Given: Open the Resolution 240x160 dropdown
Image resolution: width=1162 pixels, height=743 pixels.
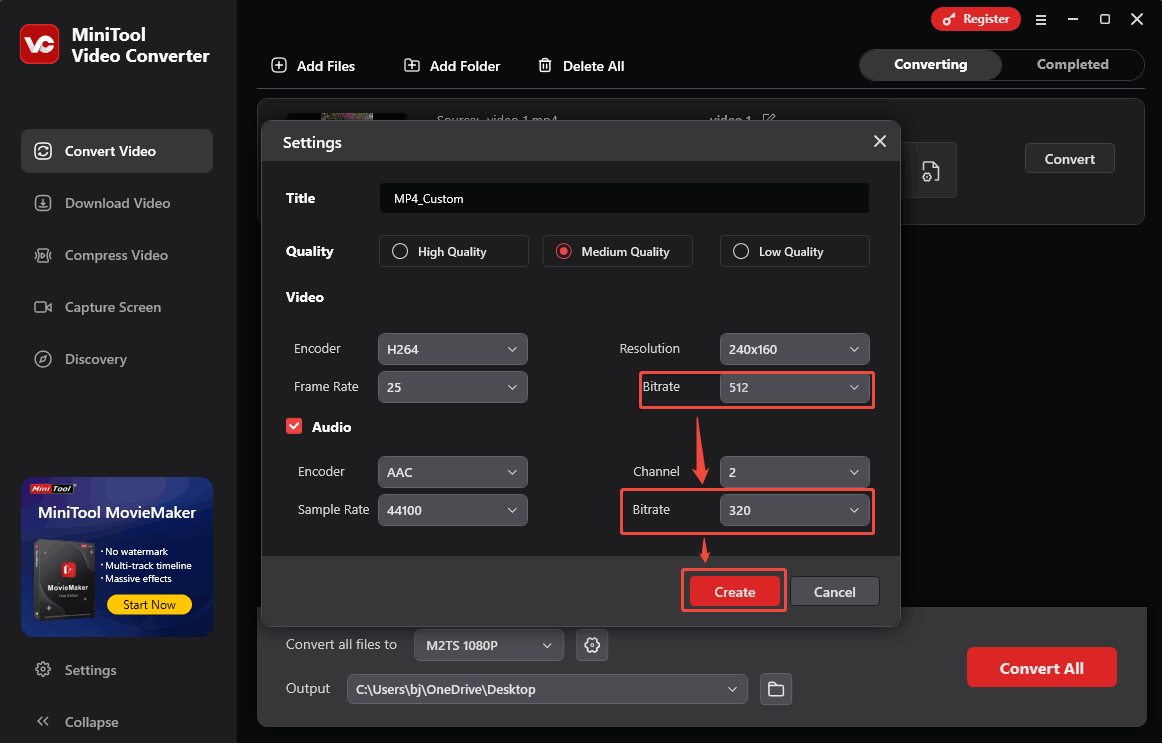Looking at the screenshot, I should click(x=794, y=349).
